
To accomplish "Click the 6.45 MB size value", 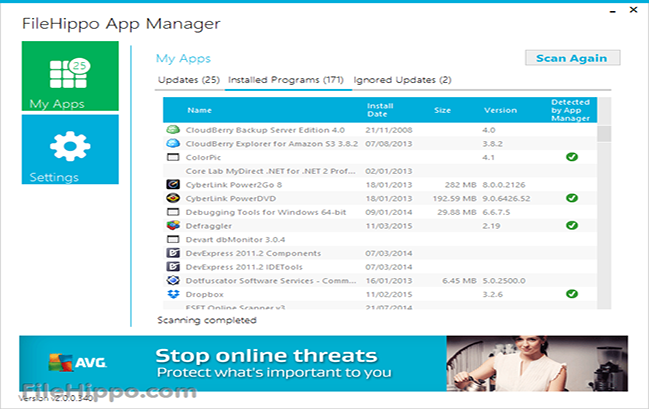I will [459, 280].
